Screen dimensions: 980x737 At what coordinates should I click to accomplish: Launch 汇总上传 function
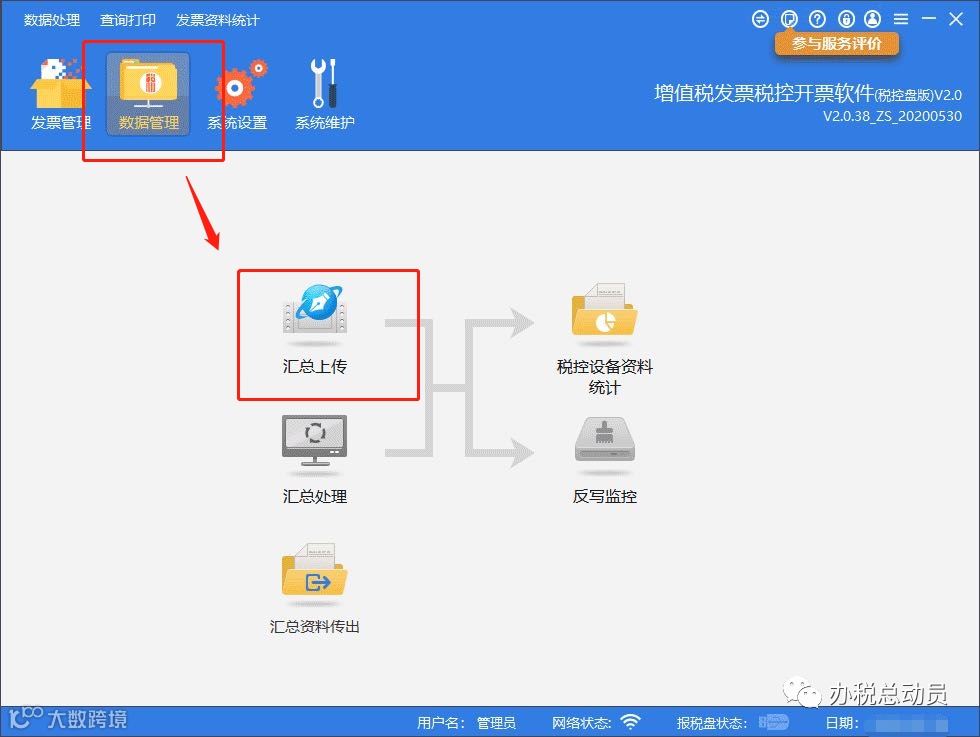tap(315, 329)
